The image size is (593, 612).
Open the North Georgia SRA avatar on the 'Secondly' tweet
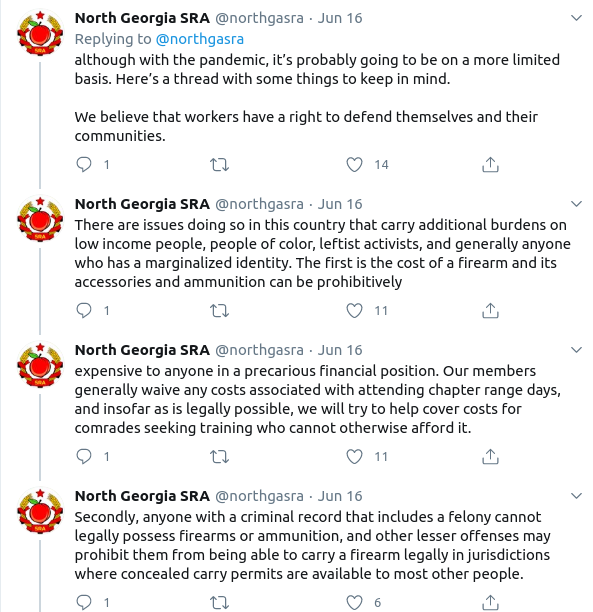[40, 511]
